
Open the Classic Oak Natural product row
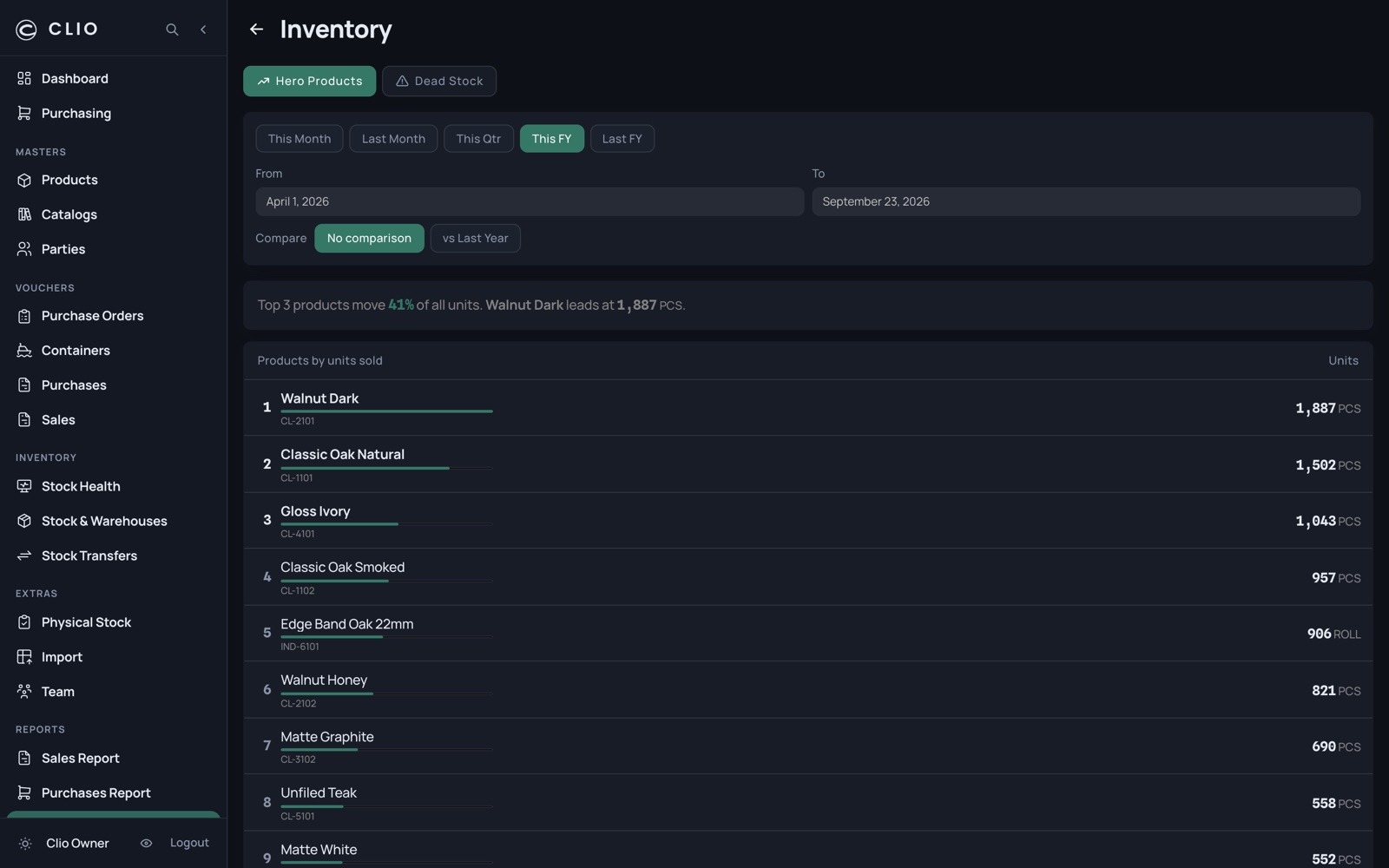click(808, 464)
